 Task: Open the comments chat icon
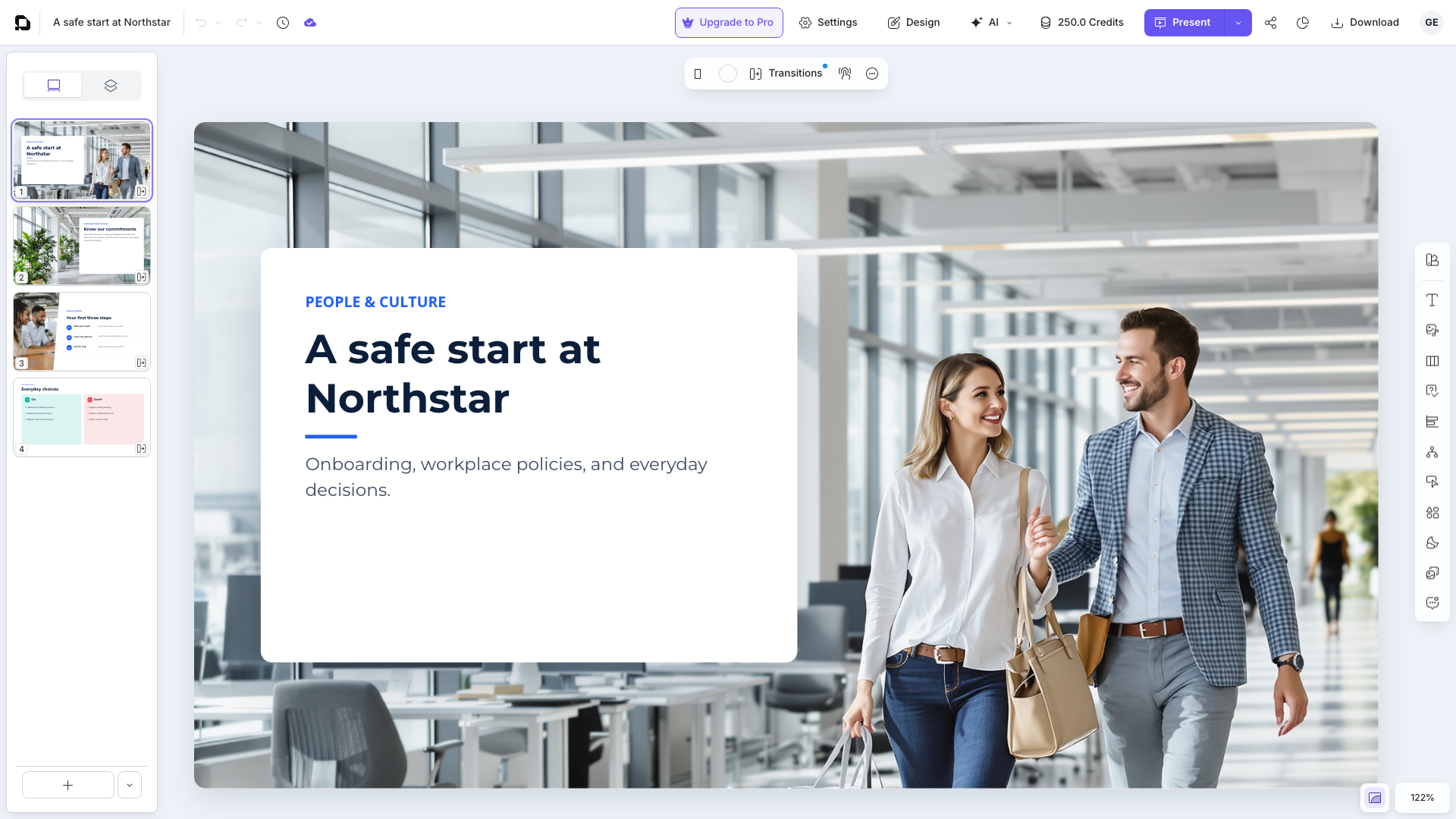(x=1432, y=604)
